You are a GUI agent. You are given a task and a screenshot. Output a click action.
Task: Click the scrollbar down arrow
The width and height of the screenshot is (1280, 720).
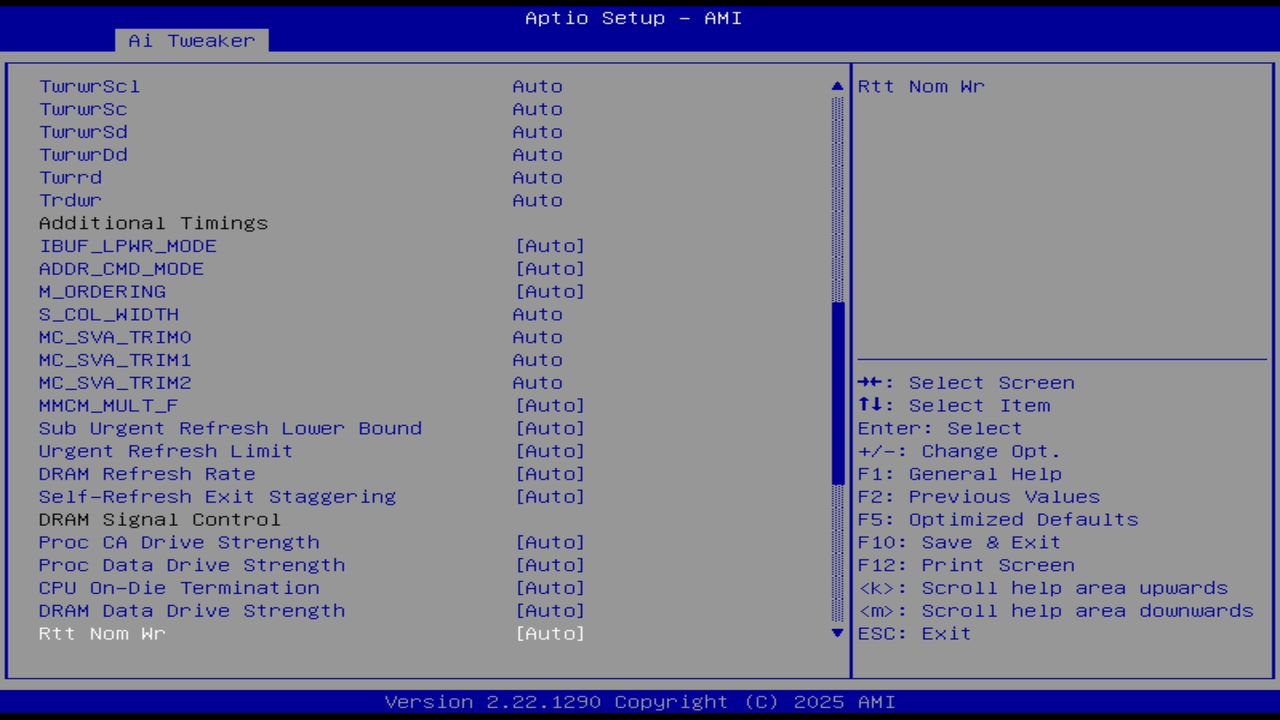(x=837, y=633)
